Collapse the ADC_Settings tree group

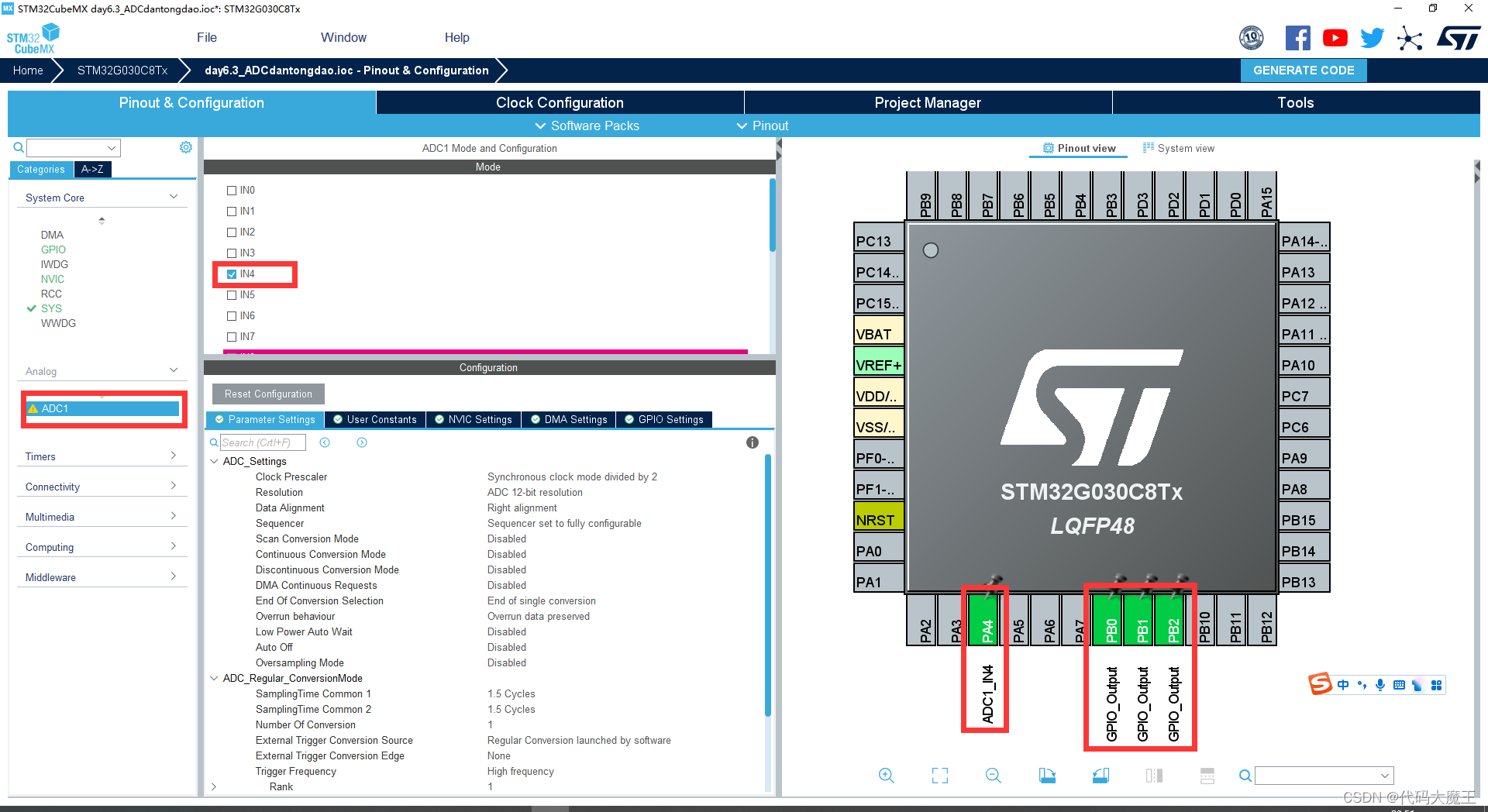pos(214,461)
